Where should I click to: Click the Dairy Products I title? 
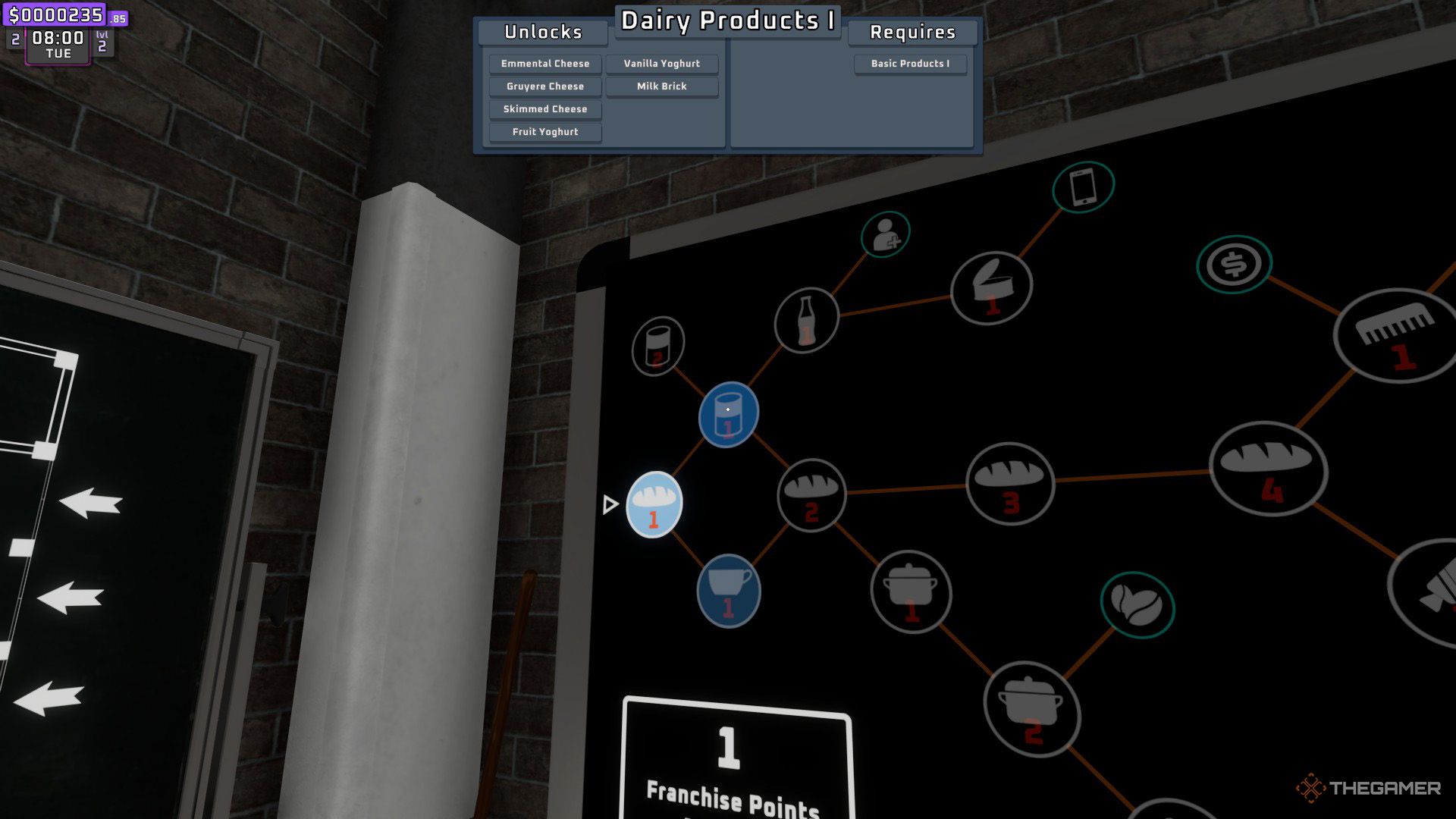[727, 19]
